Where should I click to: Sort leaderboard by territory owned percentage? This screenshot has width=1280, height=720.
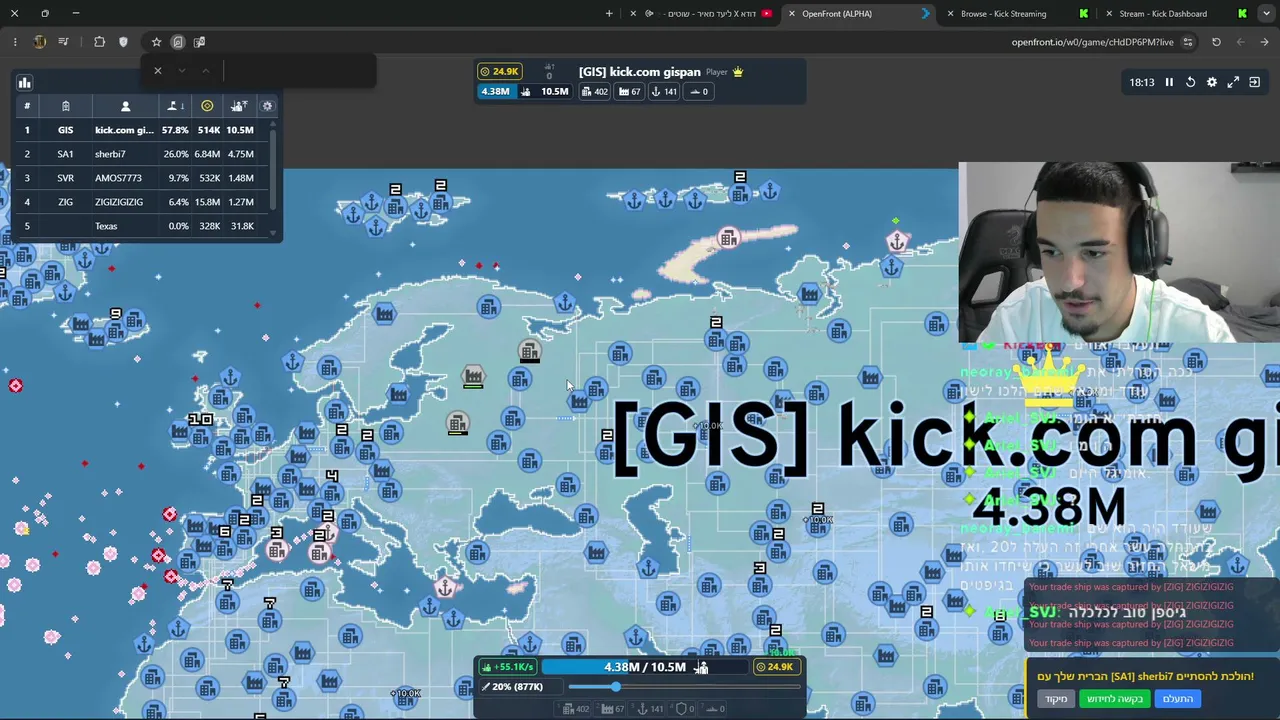174,106
